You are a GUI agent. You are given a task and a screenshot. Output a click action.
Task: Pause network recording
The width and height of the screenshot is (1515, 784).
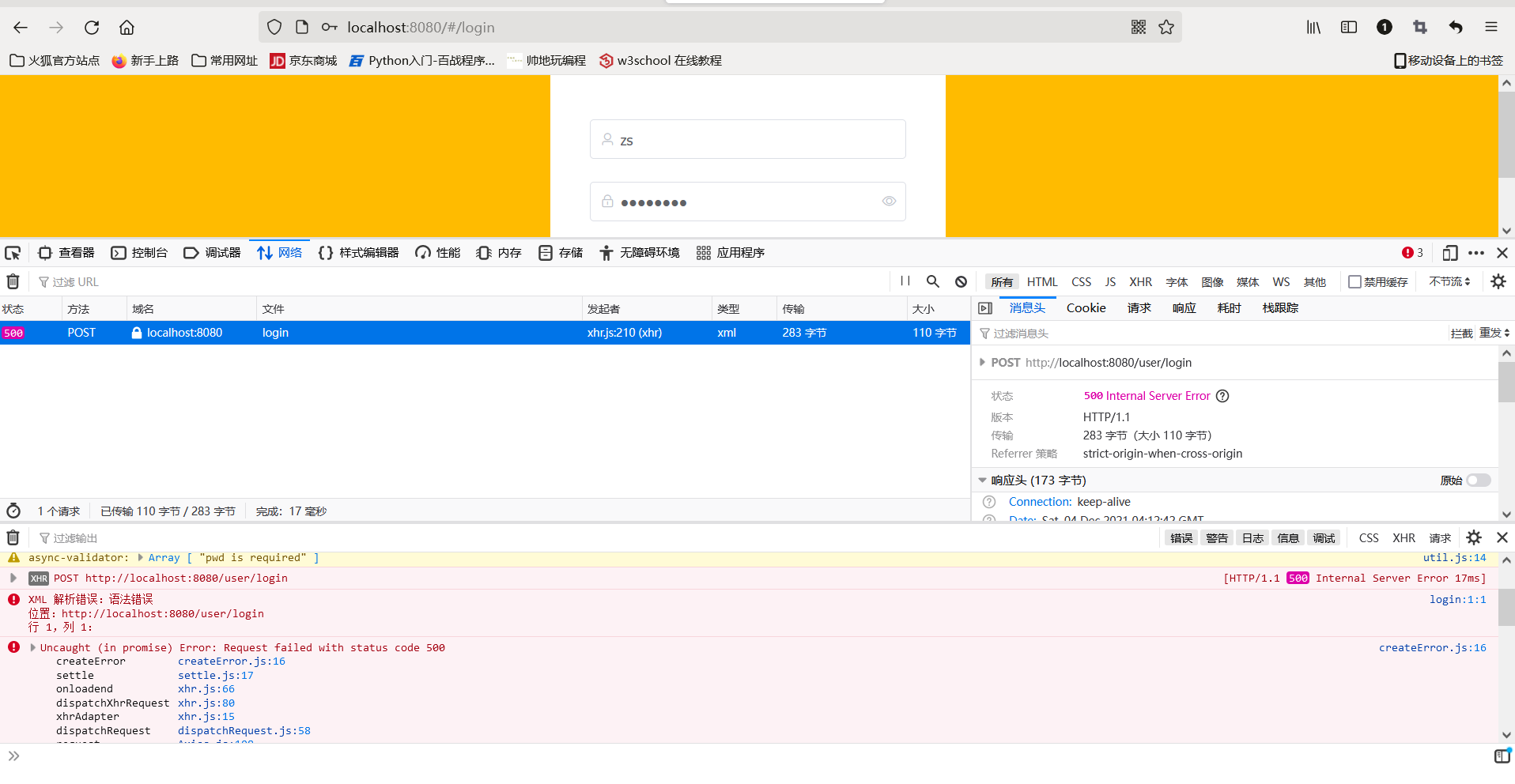pyautogui.click(x=905, y=281)
